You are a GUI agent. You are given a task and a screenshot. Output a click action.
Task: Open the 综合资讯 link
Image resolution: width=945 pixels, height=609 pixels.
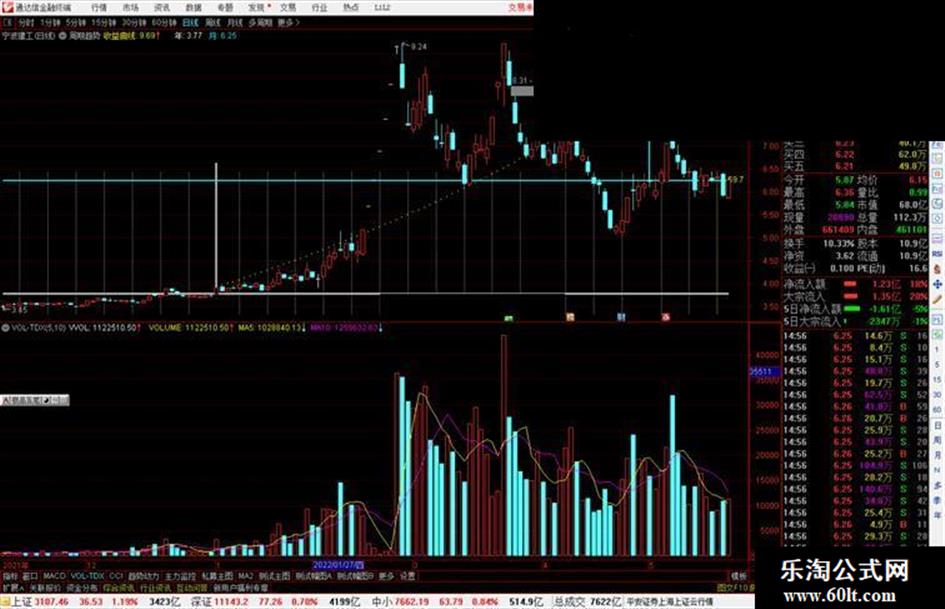pos(119,588)
